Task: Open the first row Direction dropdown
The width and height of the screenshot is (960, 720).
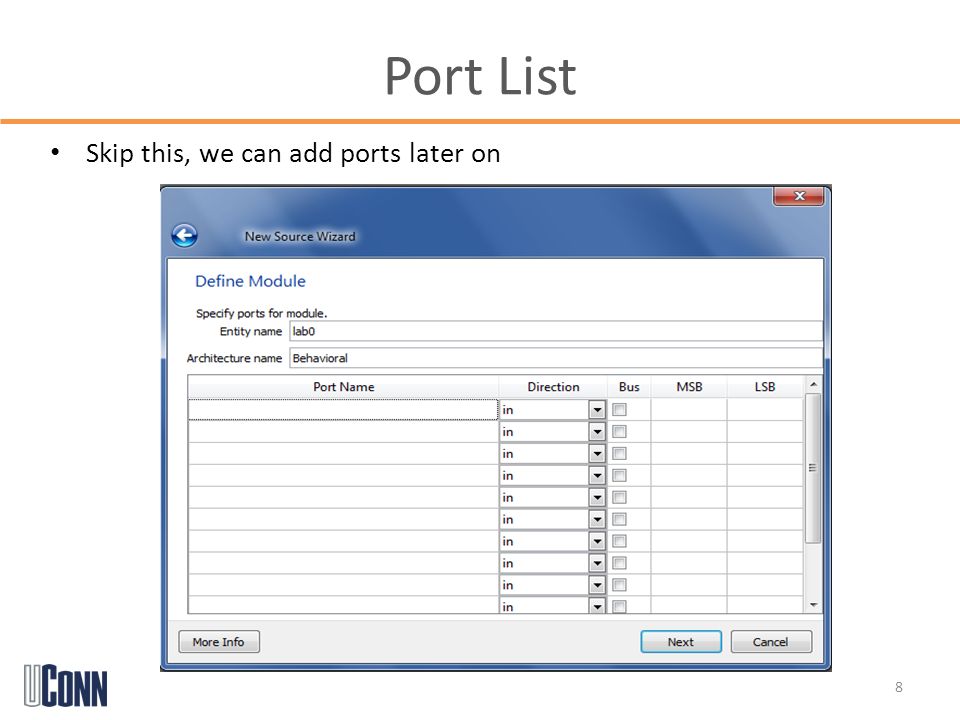Action: pos(597,410)
